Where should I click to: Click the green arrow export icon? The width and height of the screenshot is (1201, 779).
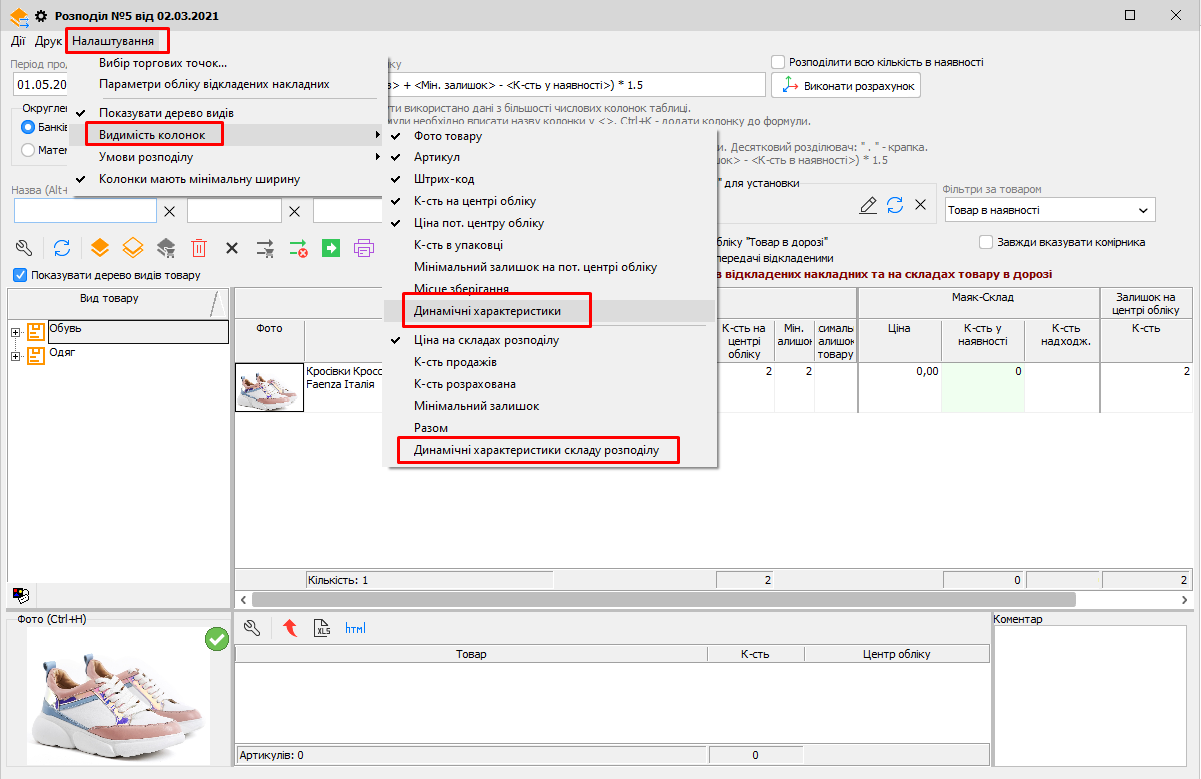[x=331, y=247]
